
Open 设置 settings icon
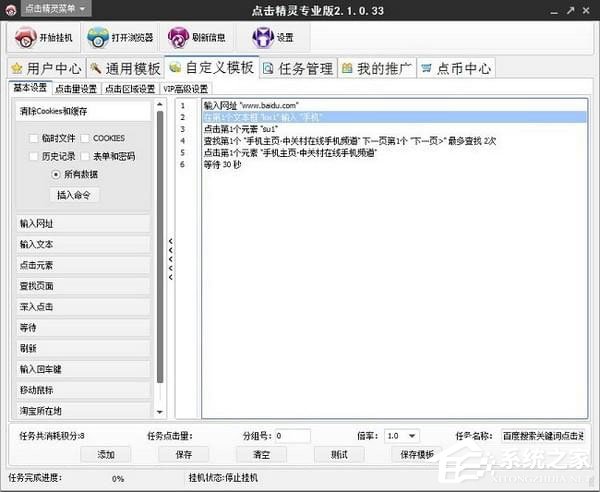(263, 37)
